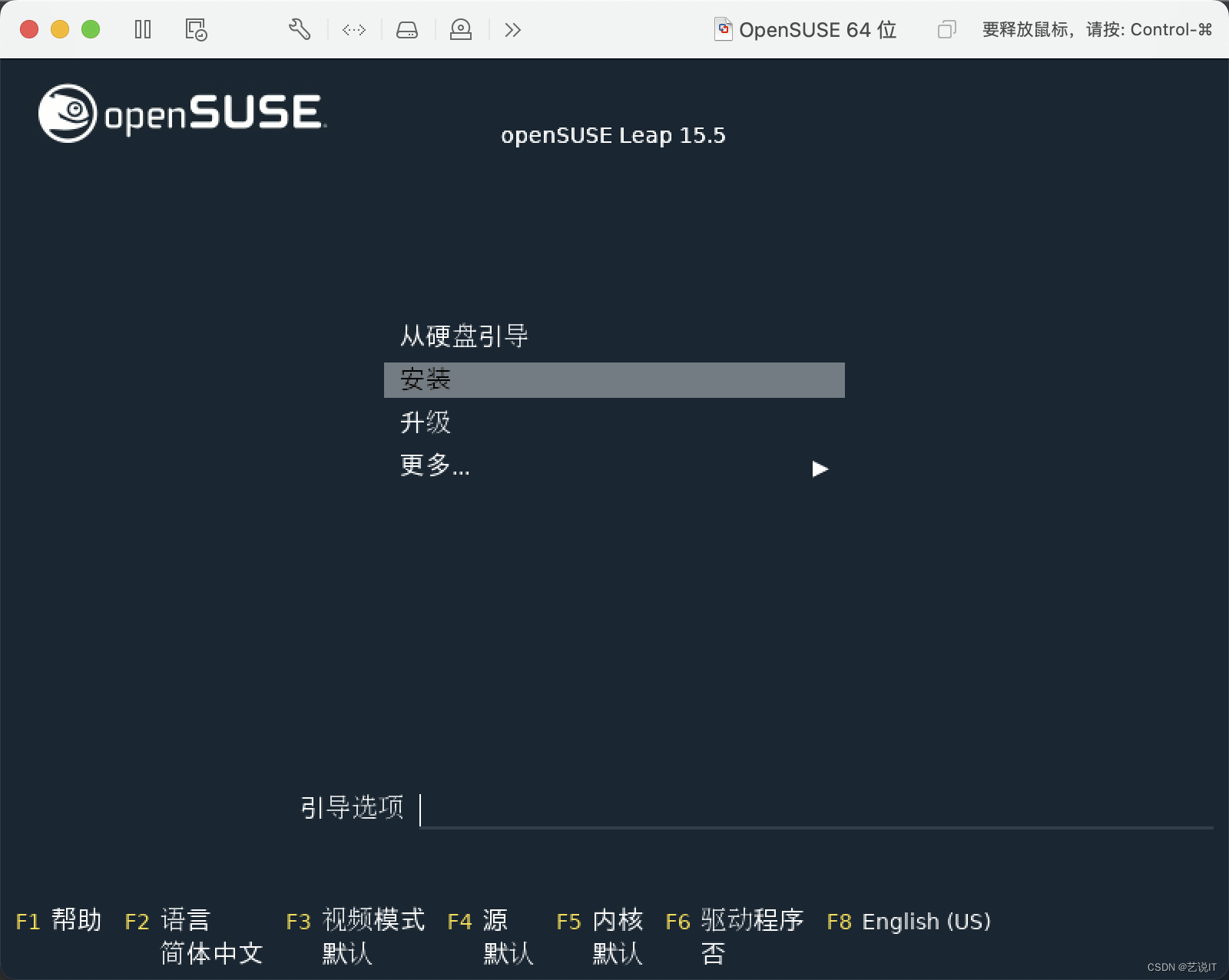Viewport: 1229px width, 980px height.
Task: Click the network adapter arrows icon
Action: point(354,30)
